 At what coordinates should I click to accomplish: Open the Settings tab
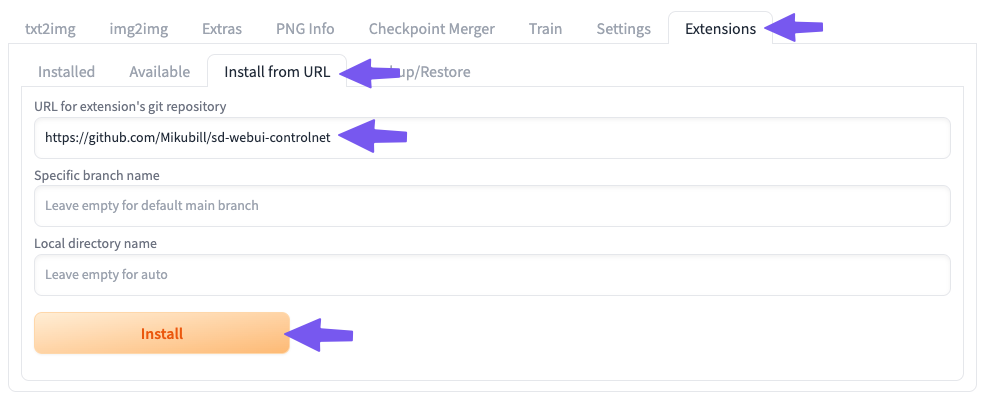click(623, 29)
